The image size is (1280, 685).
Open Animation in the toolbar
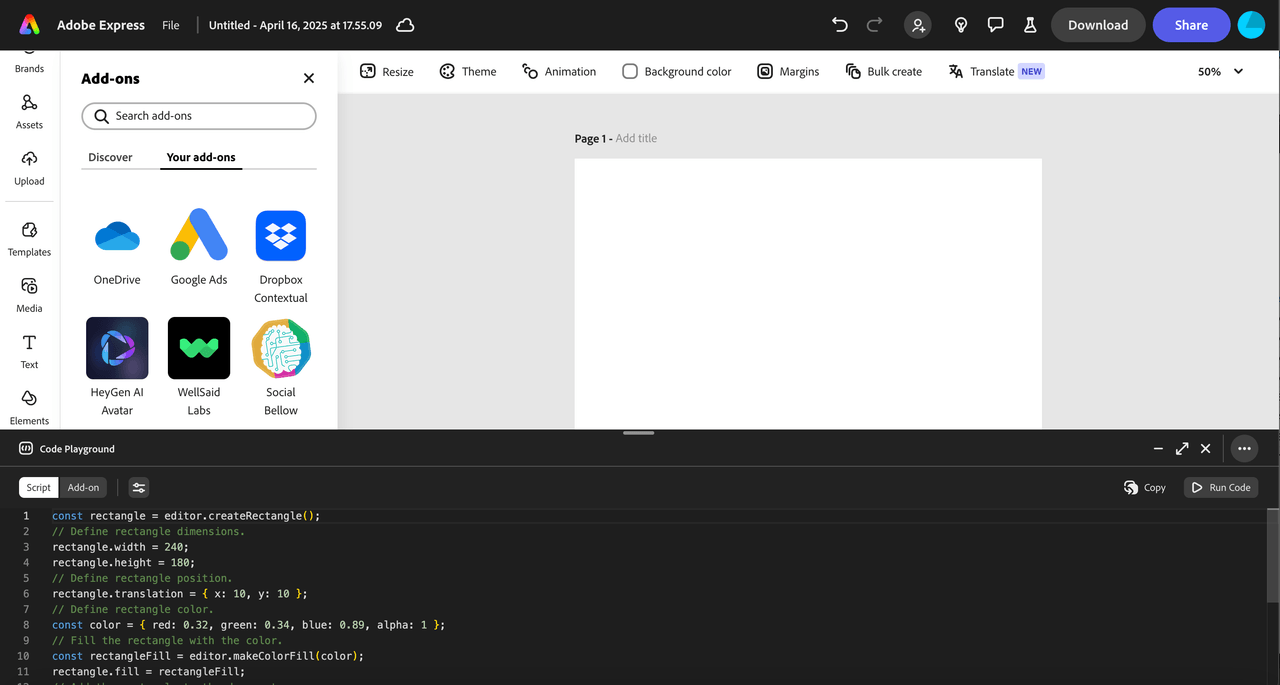(559, 71)
